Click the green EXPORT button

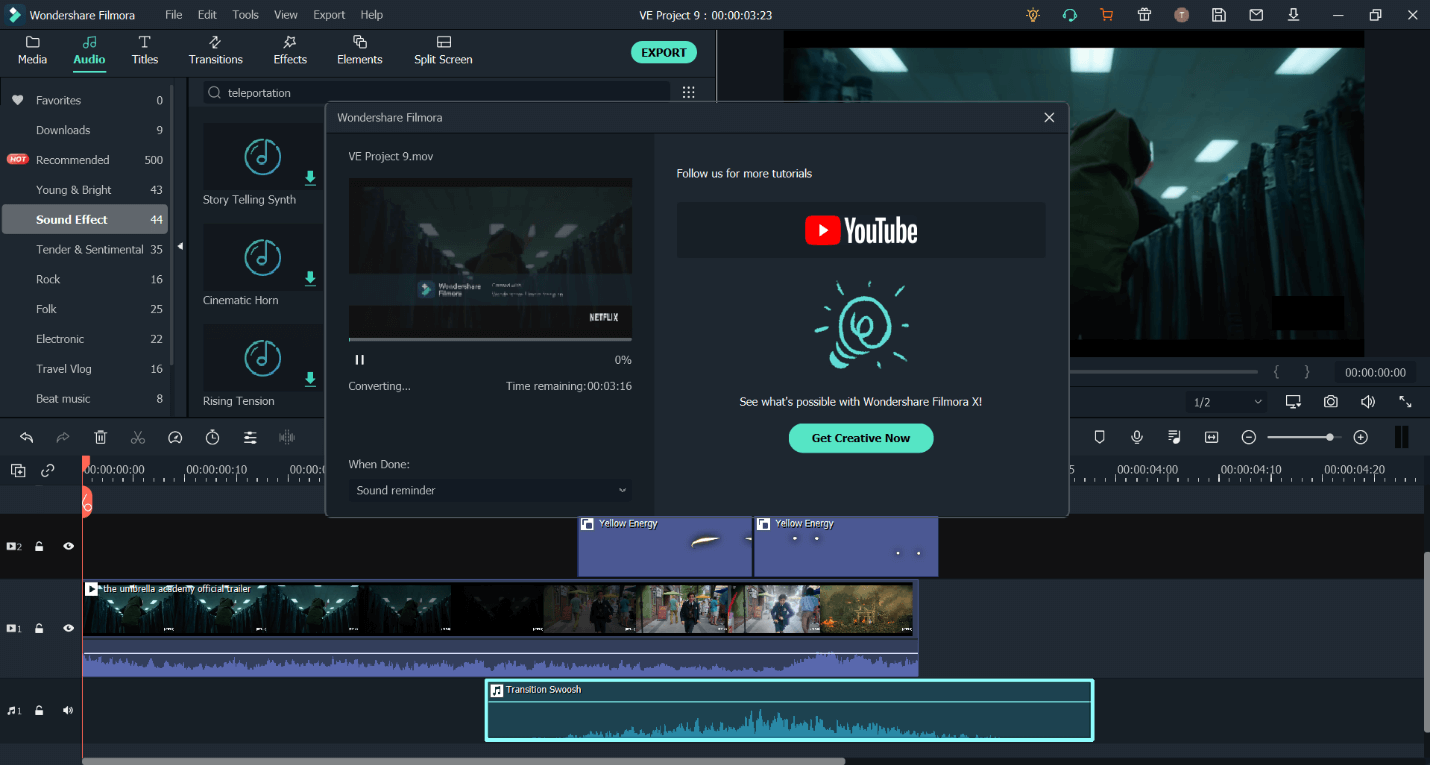tap(664, 53)
